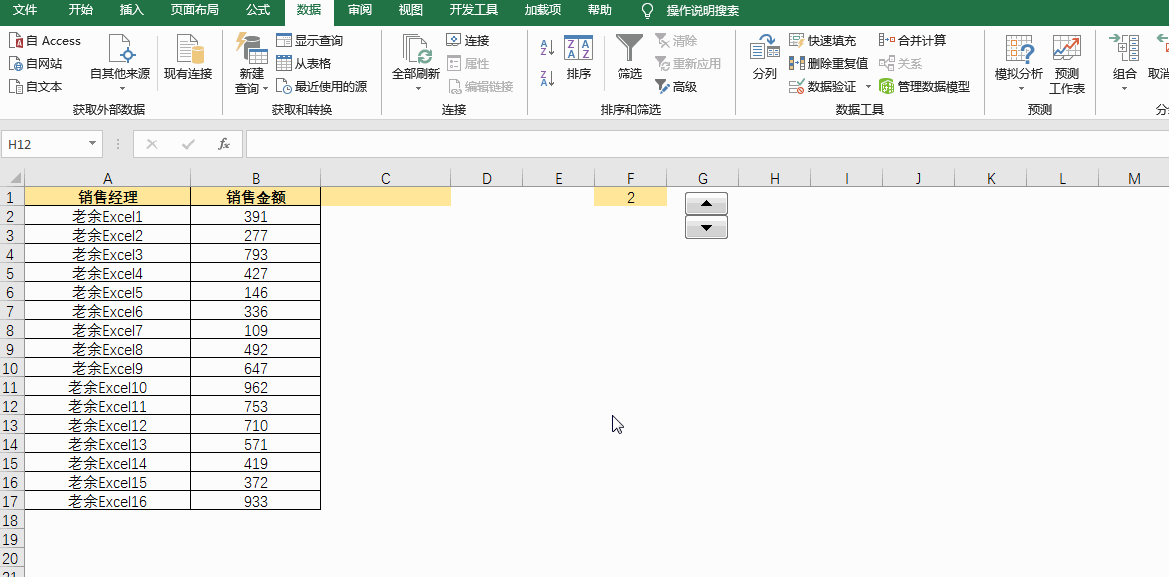Image resolution: width=1169 pixels, height=577 pixels.
Task: Select cell with value 146
Action: (256, 293)
